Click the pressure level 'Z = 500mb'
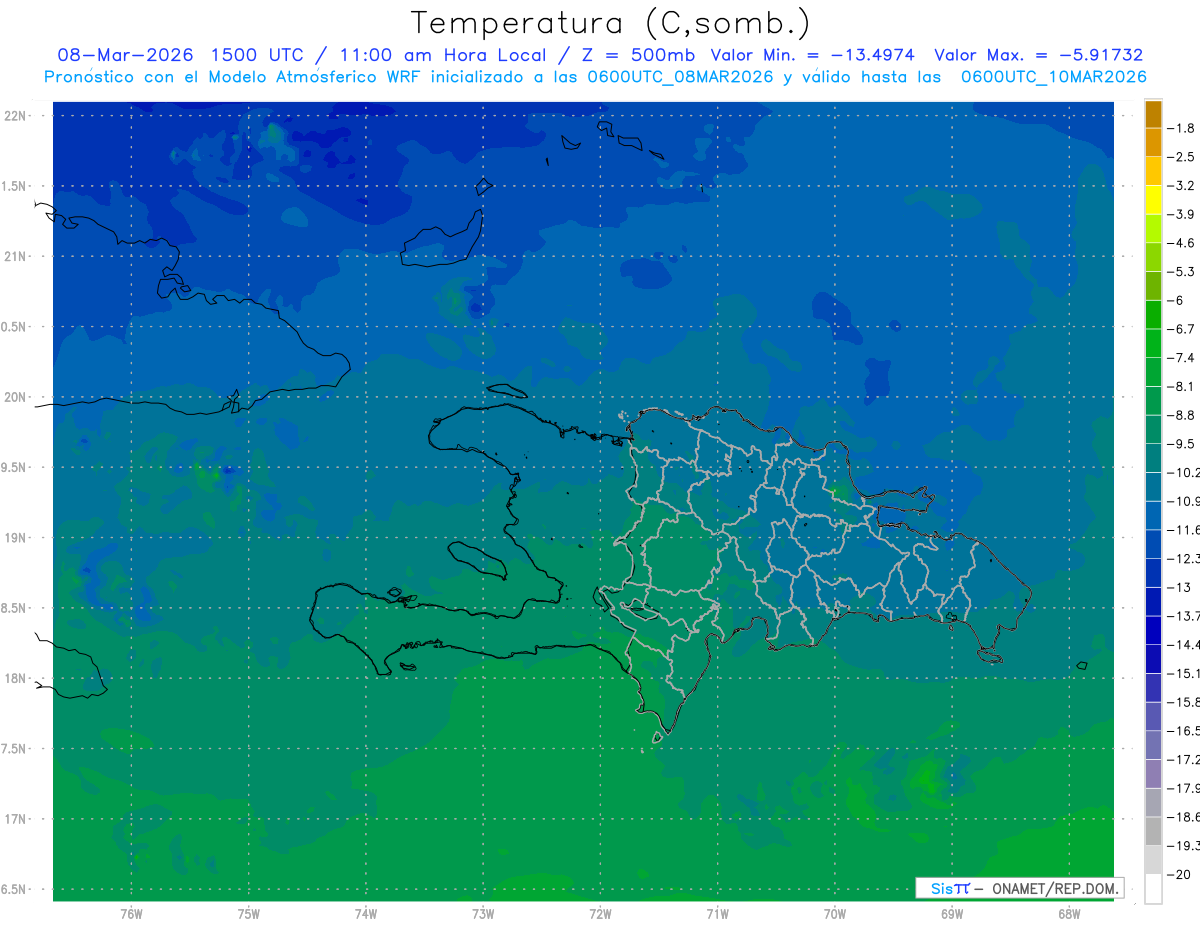 tap(636, 55)
